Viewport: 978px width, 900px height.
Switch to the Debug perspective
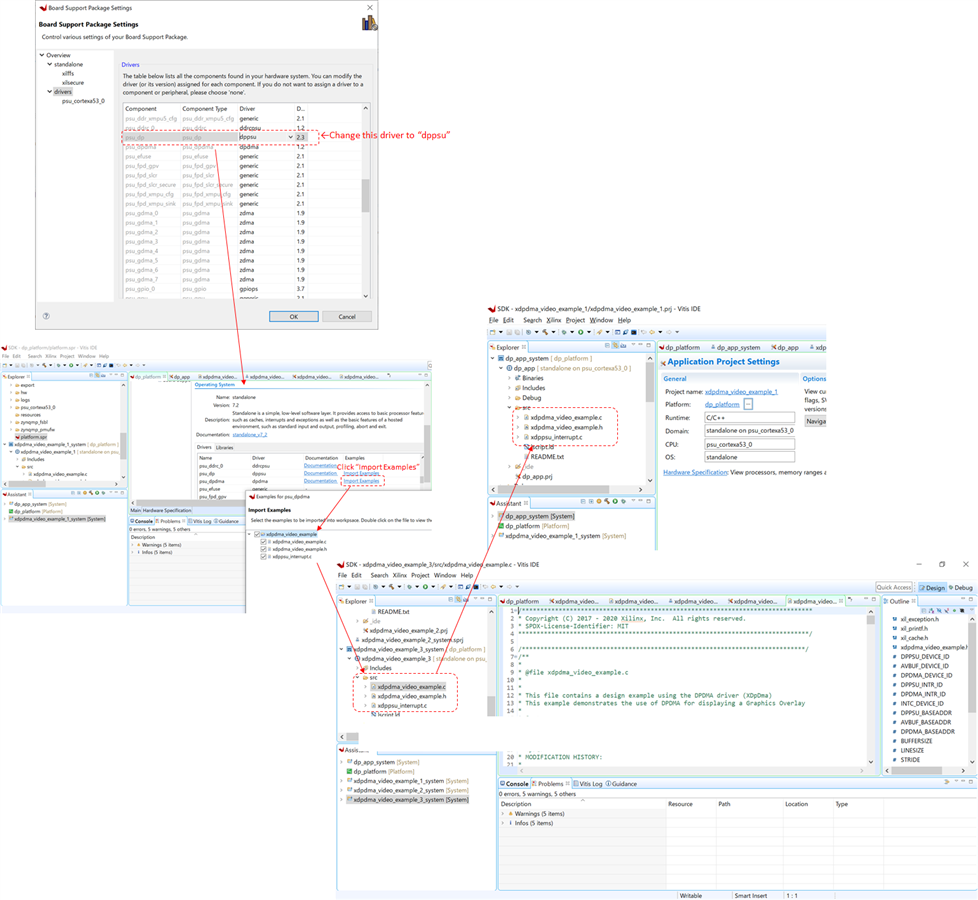(959, 588)
